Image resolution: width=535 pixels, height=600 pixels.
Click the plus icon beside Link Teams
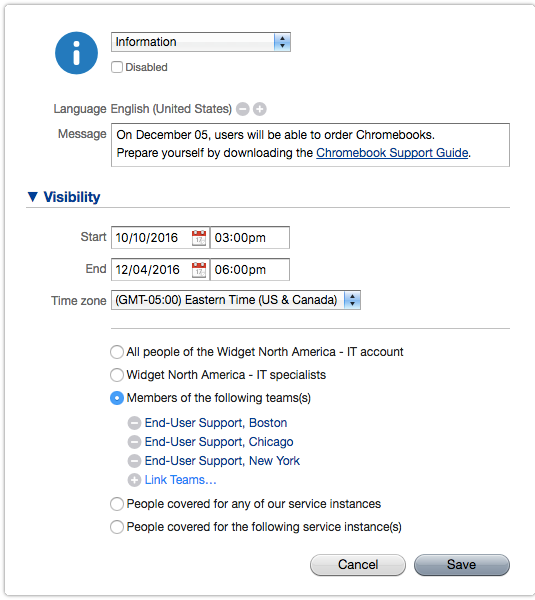[x=134, y=480]
